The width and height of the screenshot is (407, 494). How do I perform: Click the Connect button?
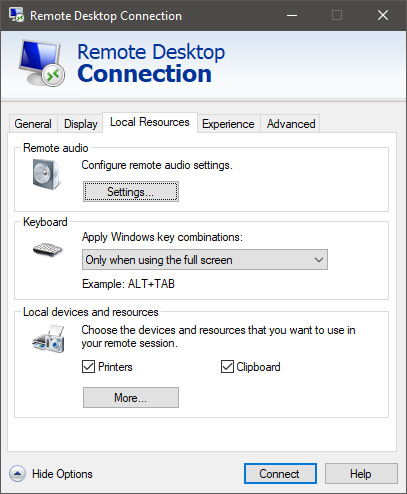coord(280,474)
